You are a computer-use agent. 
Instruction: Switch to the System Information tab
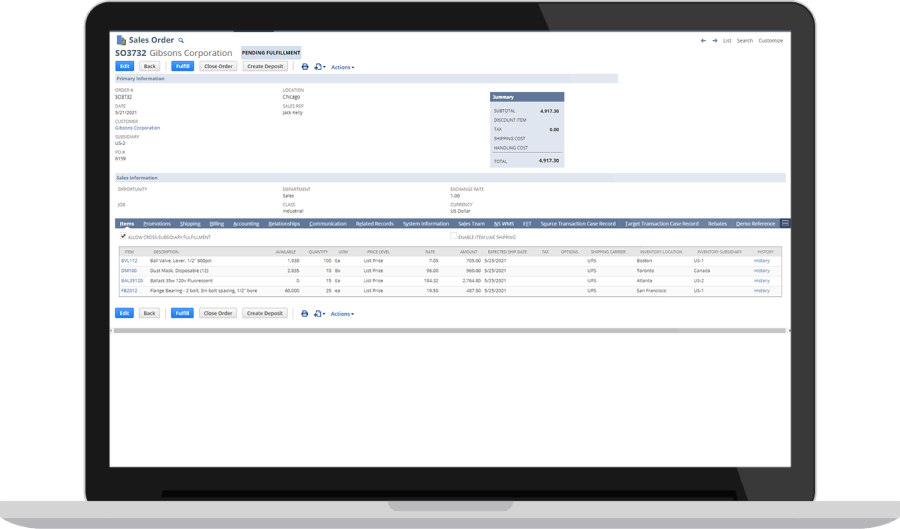point(425,224)
